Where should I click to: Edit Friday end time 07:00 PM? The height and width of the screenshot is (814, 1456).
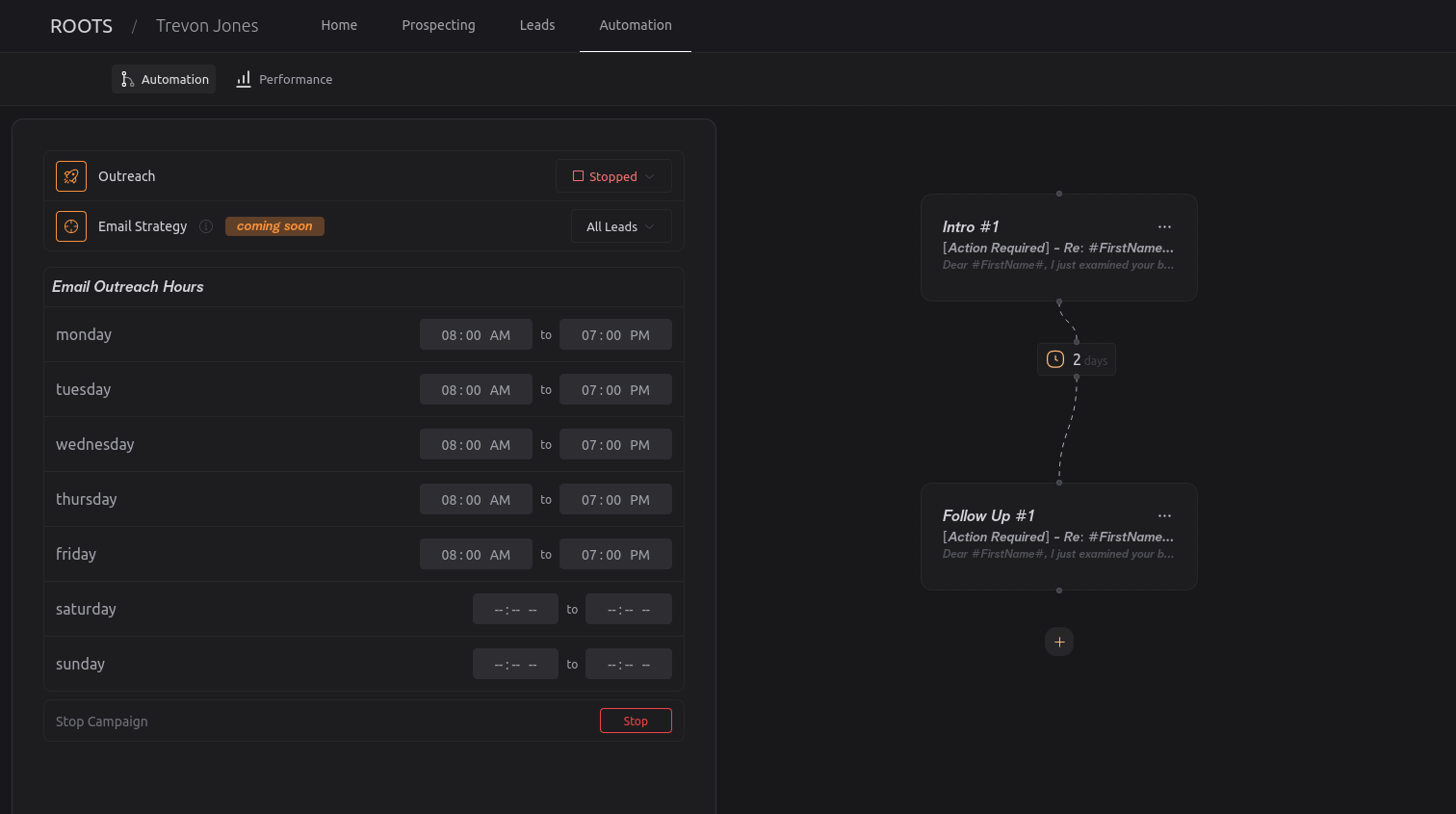pyautogui.click(x=615, y=555)
